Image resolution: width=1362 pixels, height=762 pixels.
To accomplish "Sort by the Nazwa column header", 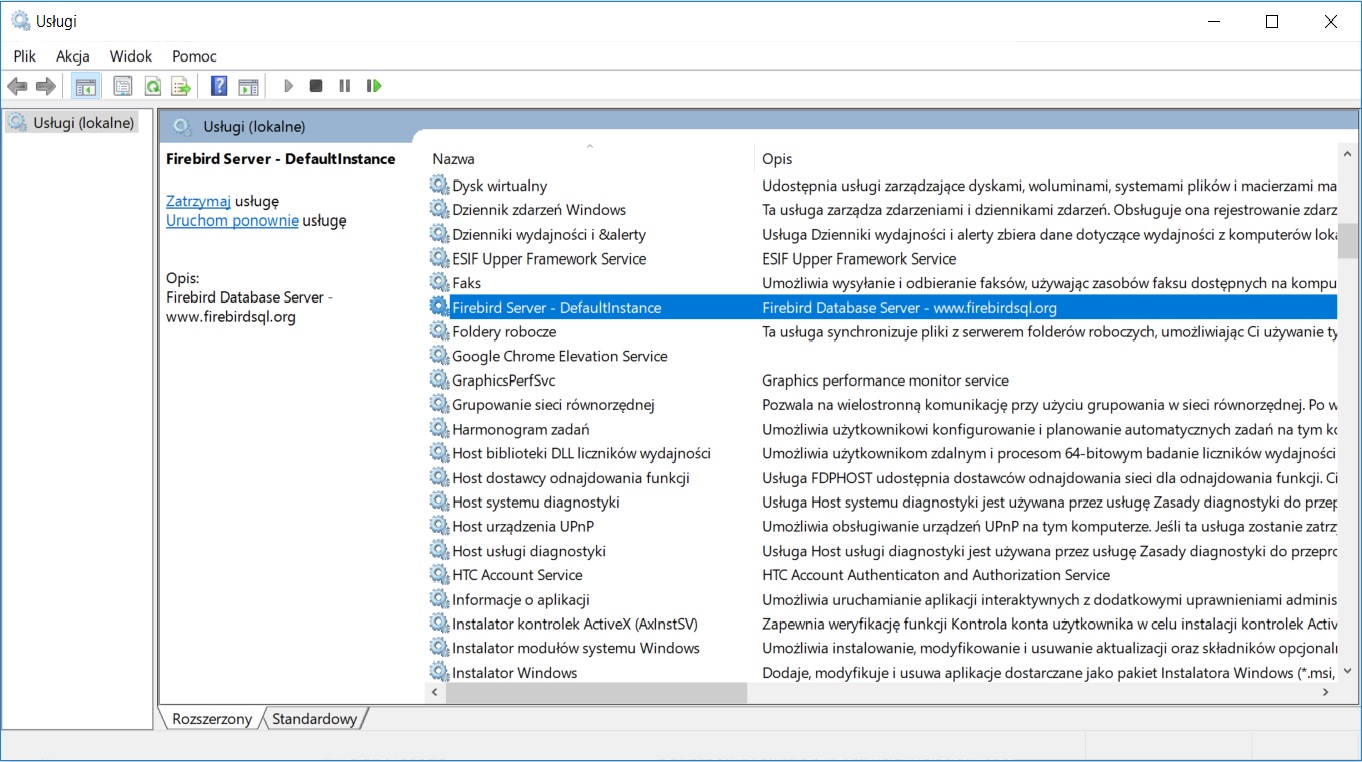I will pyautogui.click(x=590, y=158).
